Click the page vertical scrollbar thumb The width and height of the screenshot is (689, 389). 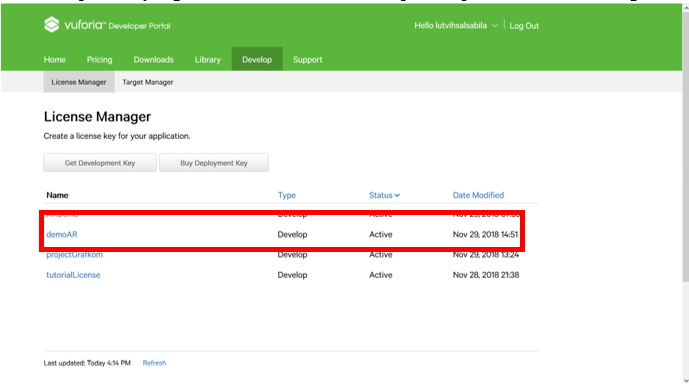[x=686, y=147]
